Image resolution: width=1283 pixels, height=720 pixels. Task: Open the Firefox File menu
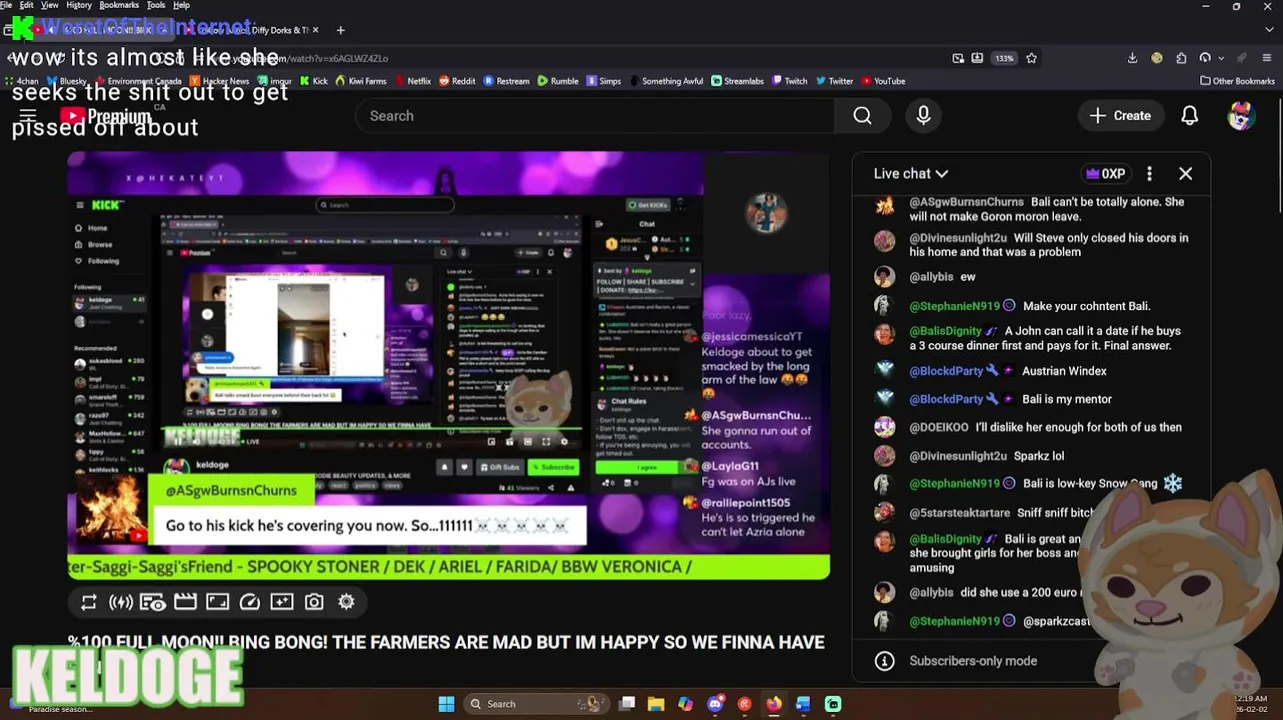tap(6, 5)
